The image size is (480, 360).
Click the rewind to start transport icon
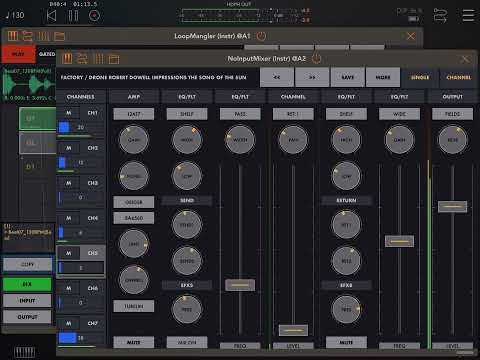pos(51,16)
